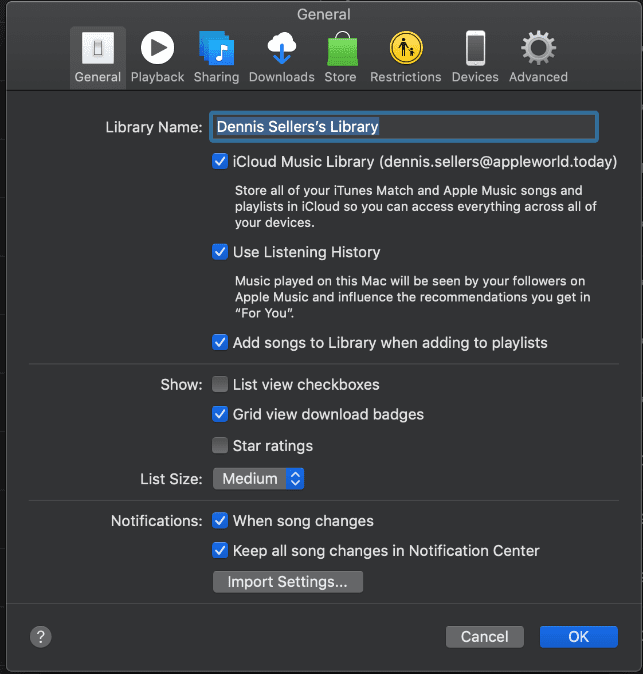
Task: Uncheck Use Listening History
Action: pyautogui.click(x=220, y=252)
